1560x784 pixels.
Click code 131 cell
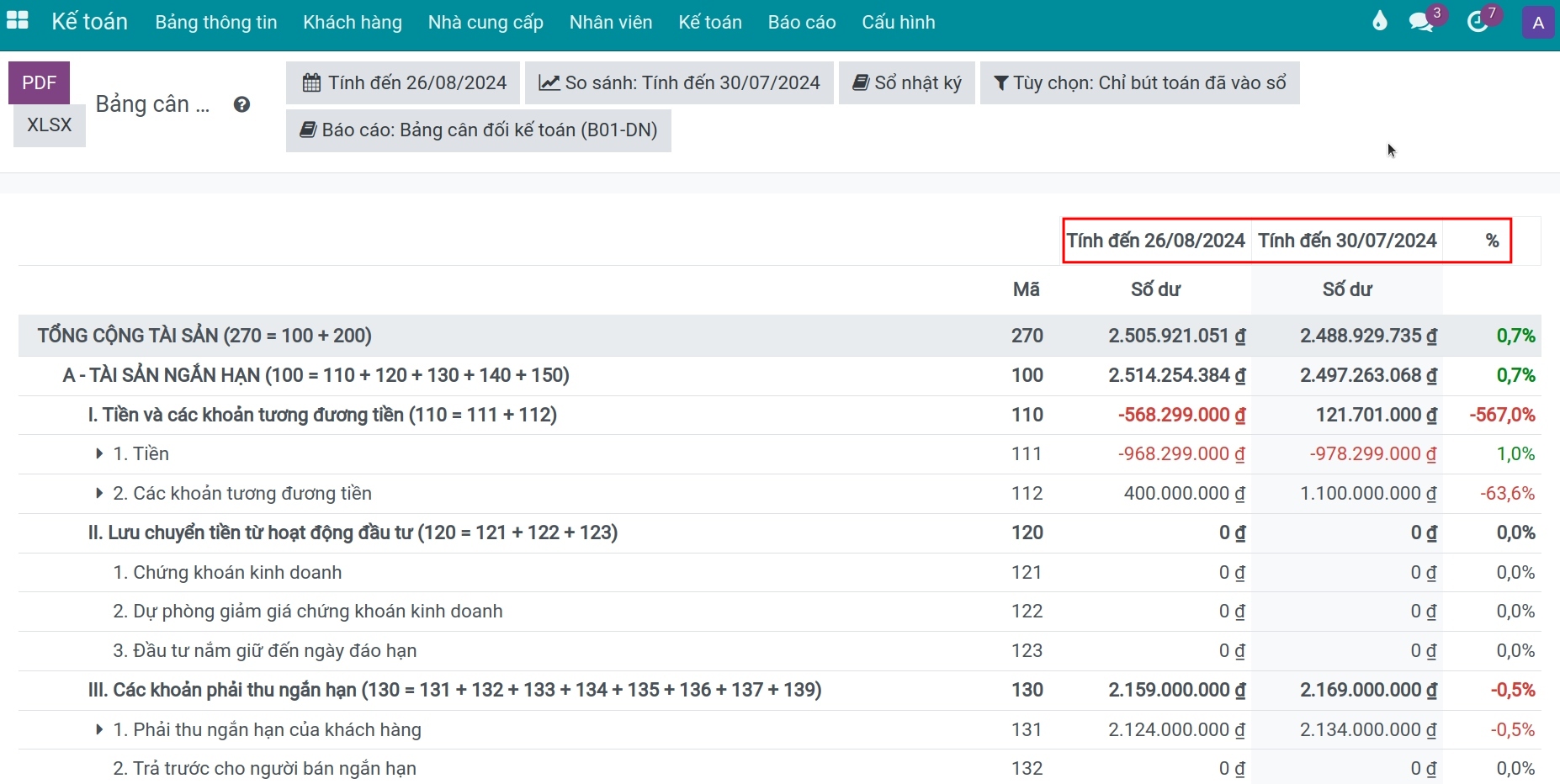[x=1027, y=730]
